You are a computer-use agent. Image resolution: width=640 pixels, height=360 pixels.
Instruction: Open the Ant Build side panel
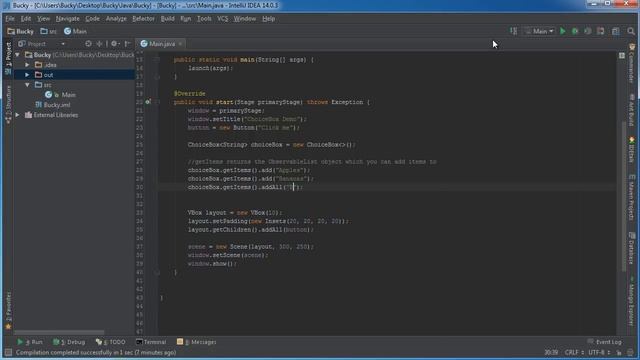click(631, 109)
